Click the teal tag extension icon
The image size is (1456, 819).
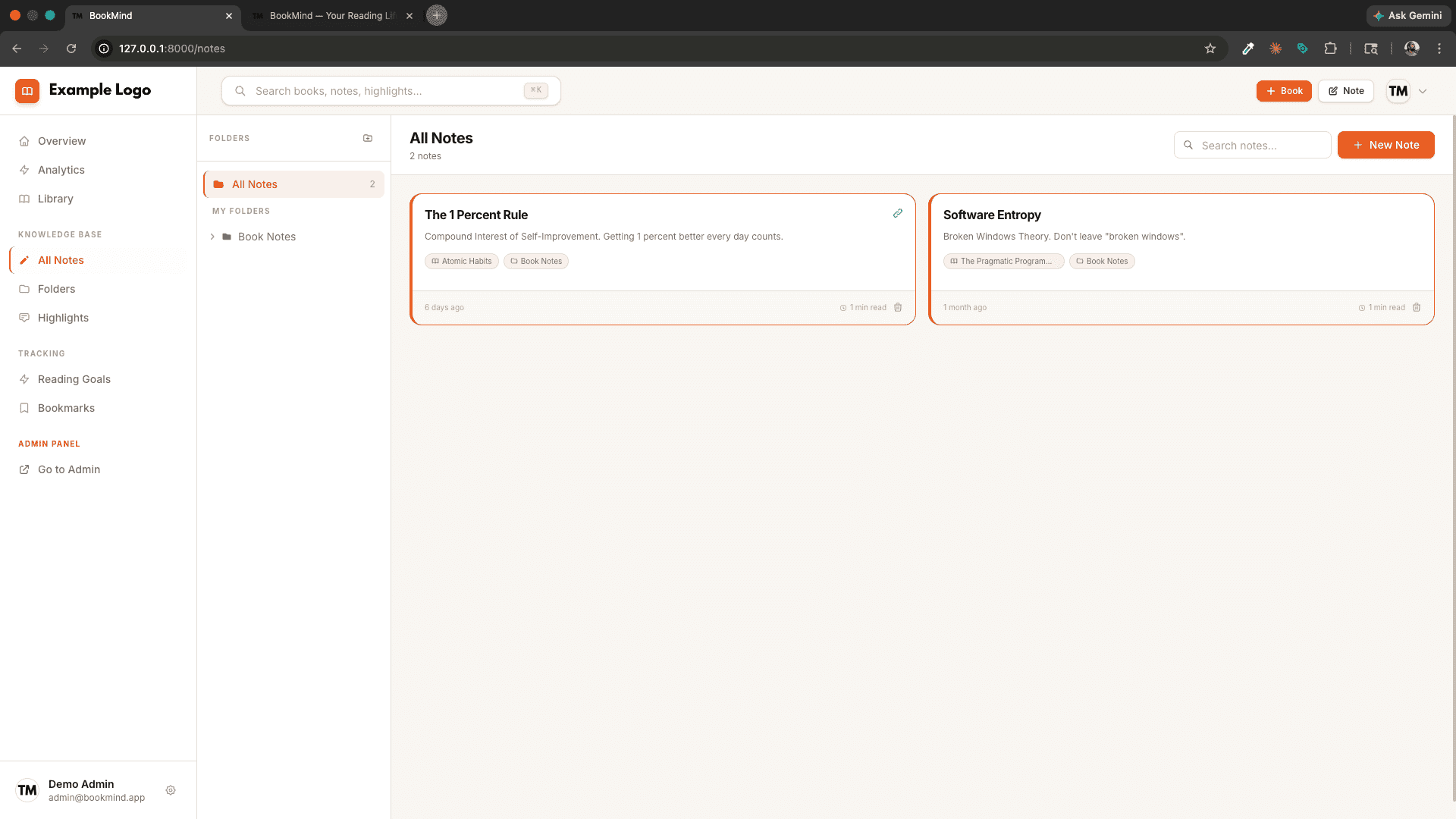[1303, 49]
